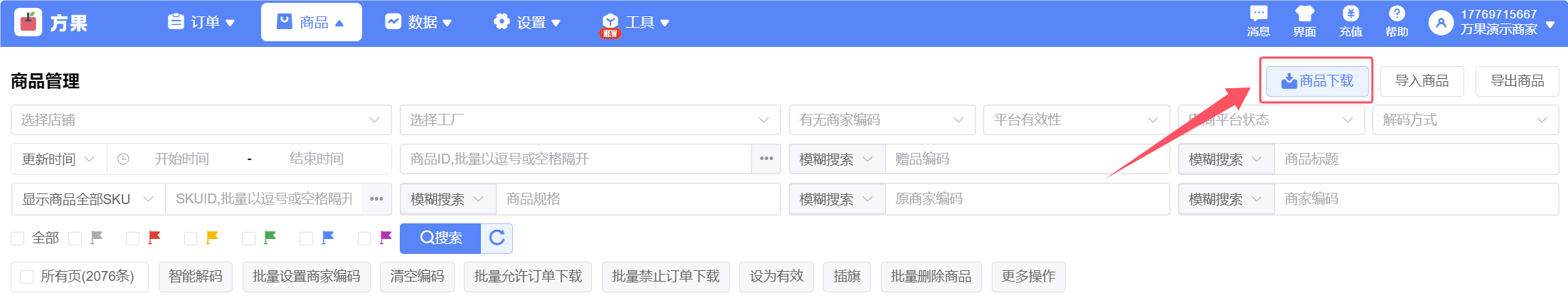Open the 数据 menu
The height and width of the screenshot is (298, 1568).
click(x=418, y=23)
